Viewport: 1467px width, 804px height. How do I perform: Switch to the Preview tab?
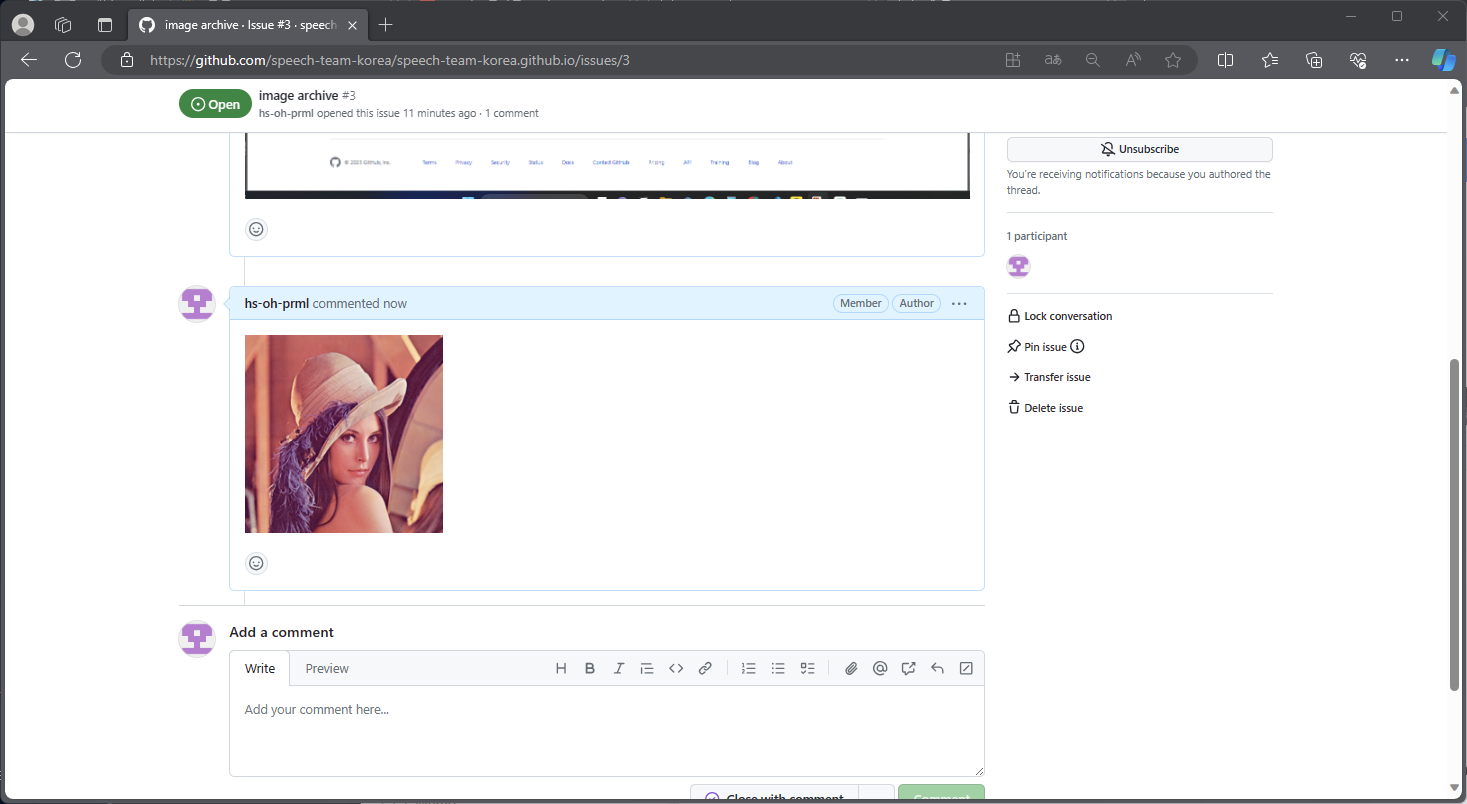click(x=327, y=668)
